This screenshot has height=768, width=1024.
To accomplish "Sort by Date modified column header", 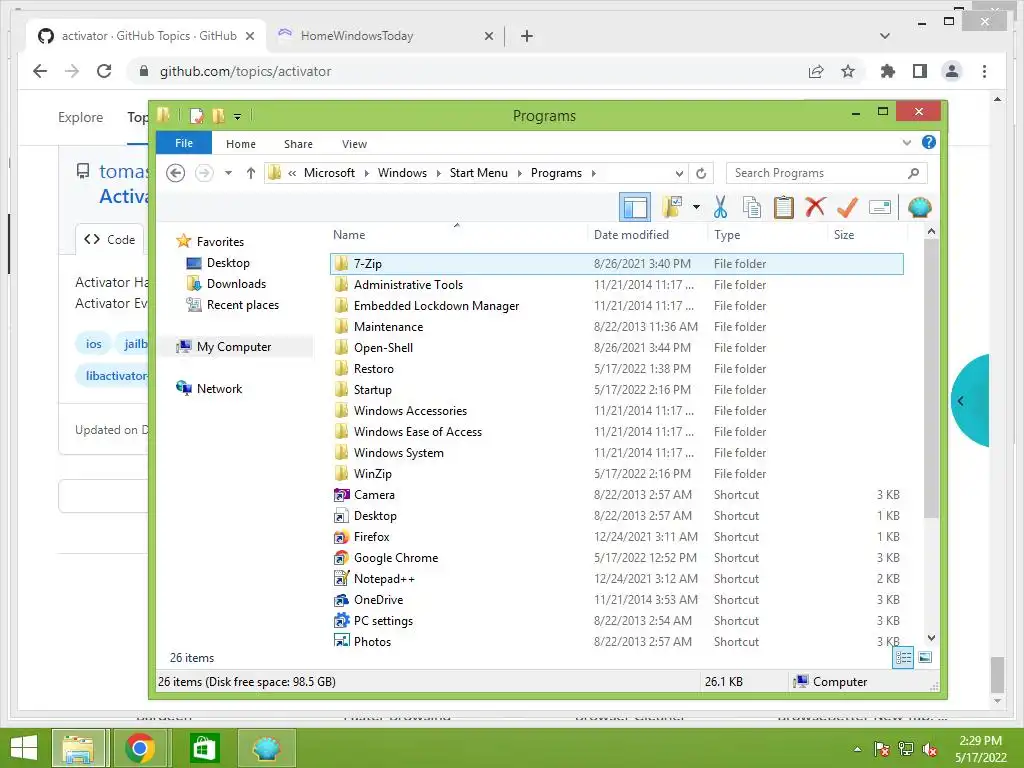I will (x=647, y=234).
